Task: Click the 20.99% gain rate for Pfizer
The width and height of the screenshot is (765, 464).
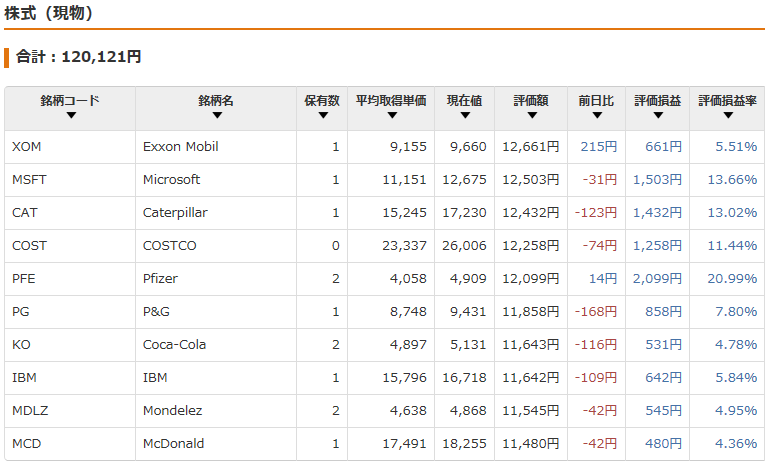Action: click(732, 279)
